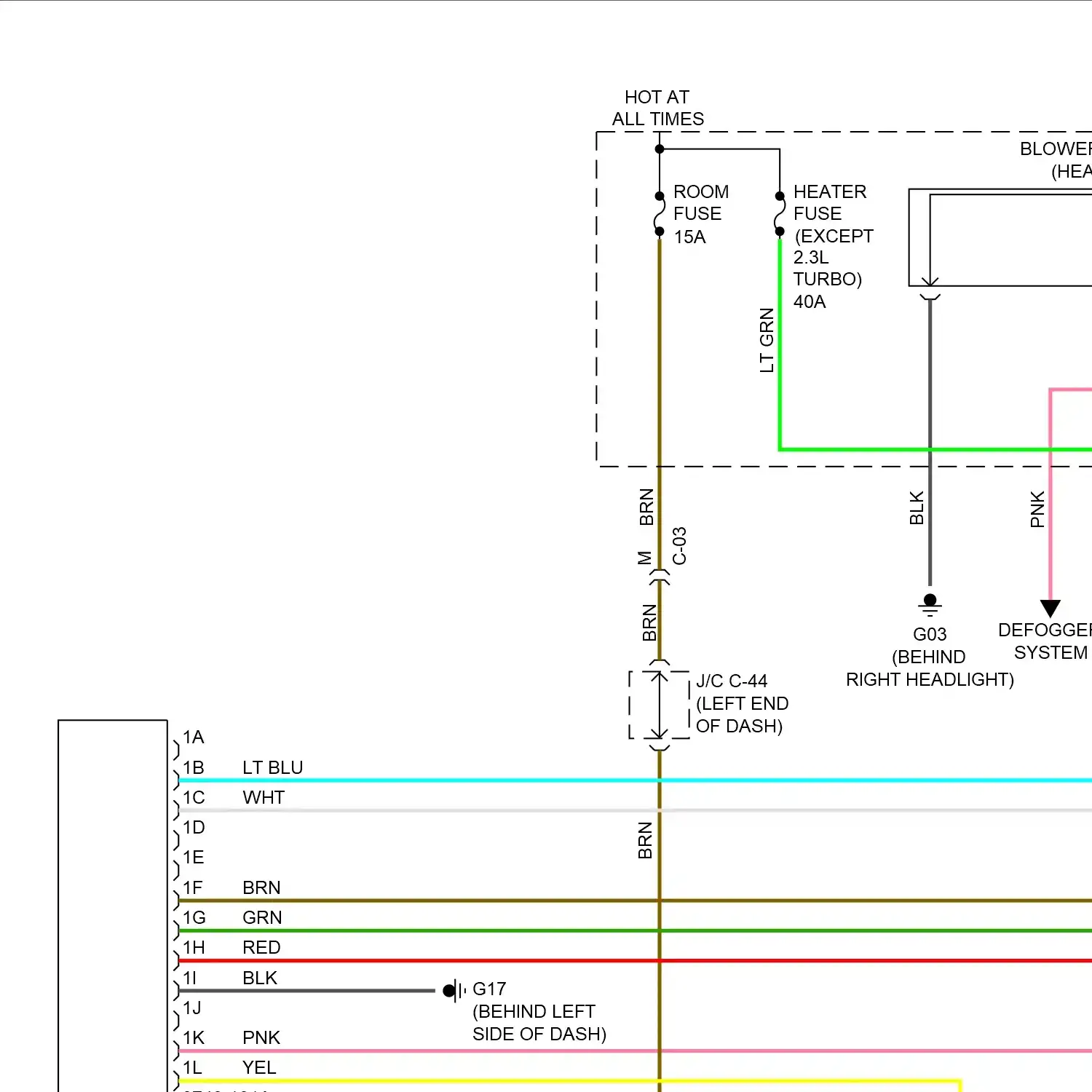The width and height of the screenshot is (1092, 1092).
Task: Select the vertical 'BRN' label just above C-03
Action: [x=646, y=507]
